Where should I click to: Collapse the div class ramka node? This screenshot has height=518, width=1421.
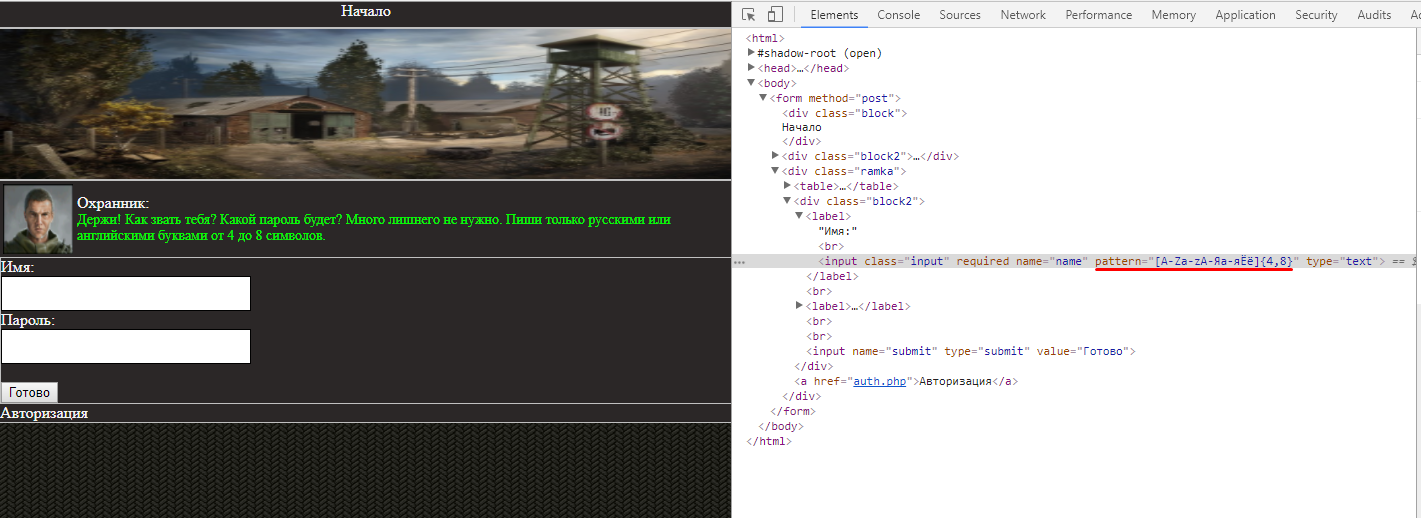coord(776,171)
